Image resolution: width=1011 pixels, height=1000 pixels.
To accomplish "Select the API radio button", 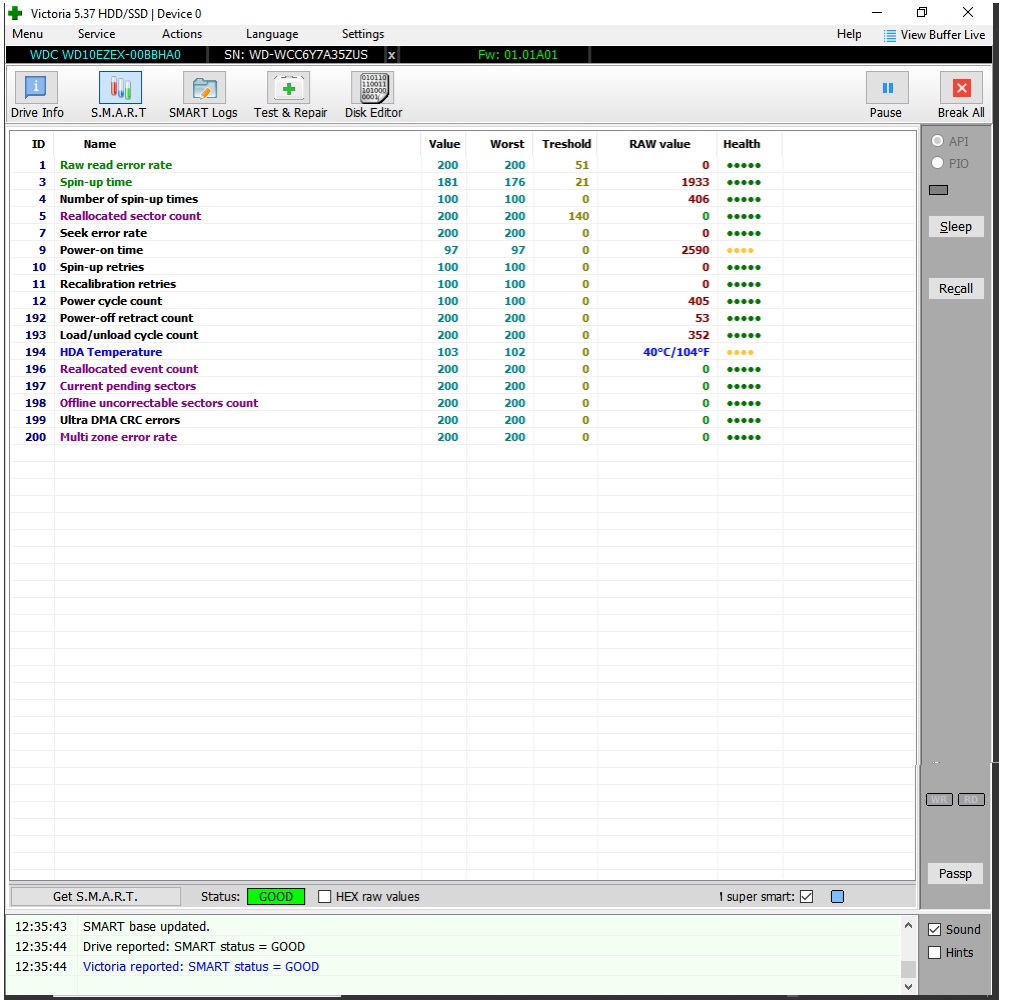I will tap(937, 141).
